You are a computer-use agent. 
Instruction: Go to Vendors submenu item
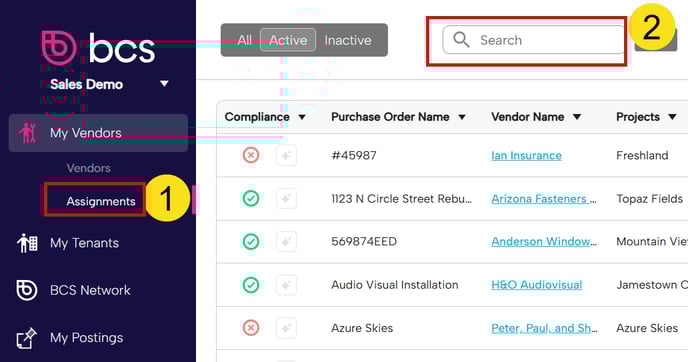click(x=89, y=168)
